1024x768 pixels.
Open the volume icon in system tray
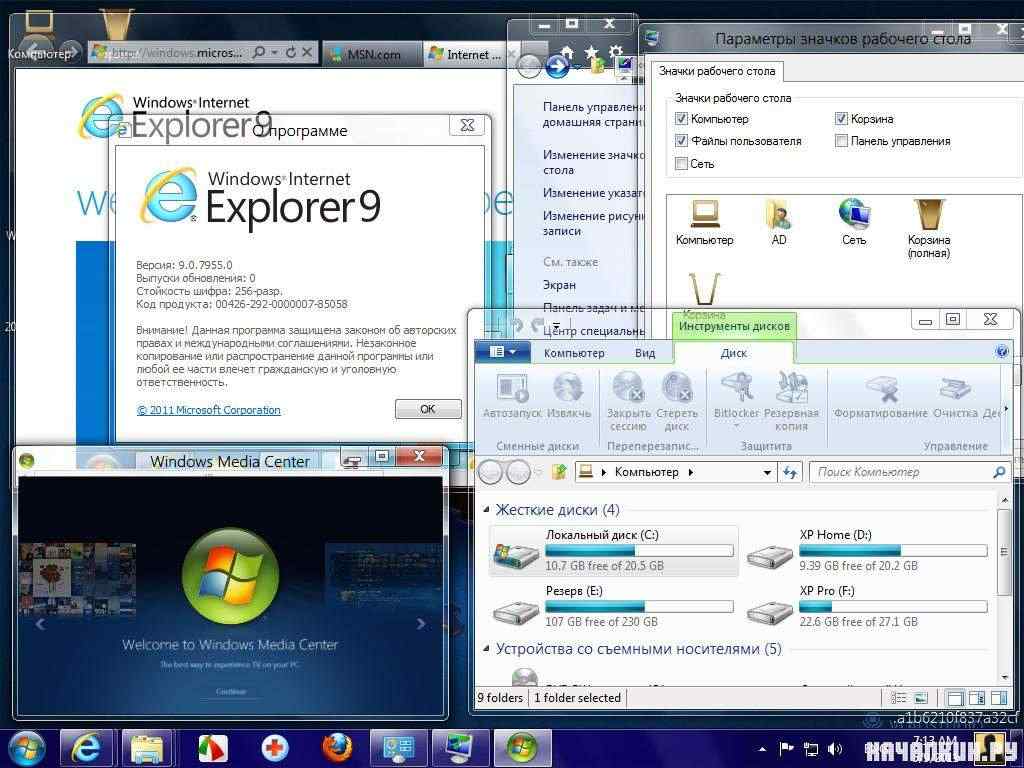tap(835, 748)
